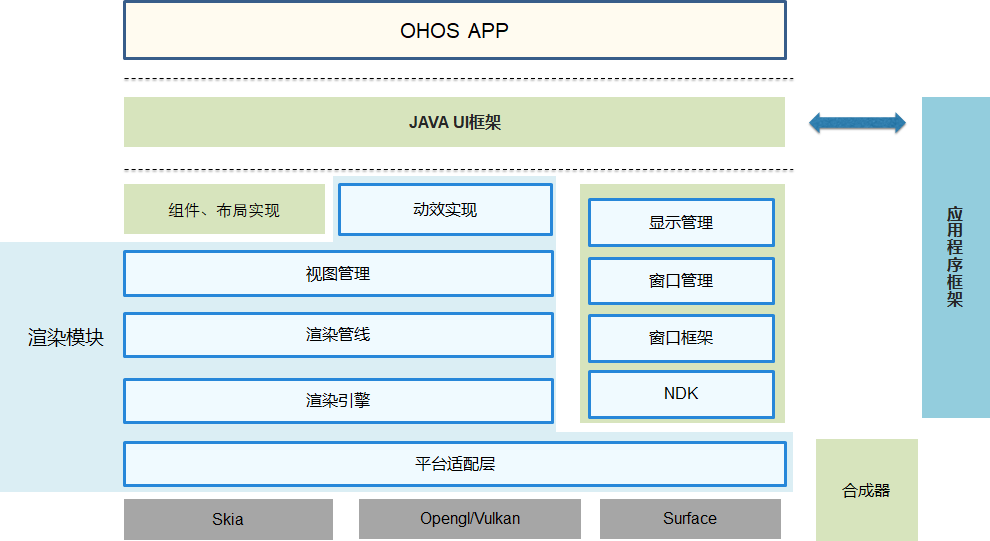Select the 显示管理 box
Viewport: 990px width, 541px height.
tap(681, 222)
